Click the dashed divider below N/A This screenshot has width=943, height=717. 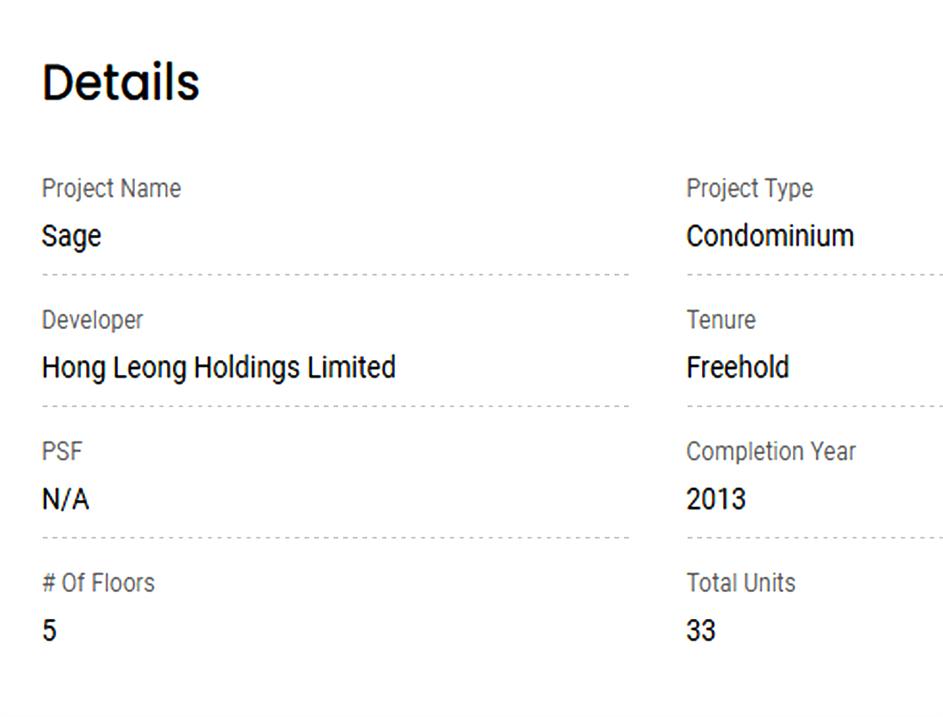(335, 537)
